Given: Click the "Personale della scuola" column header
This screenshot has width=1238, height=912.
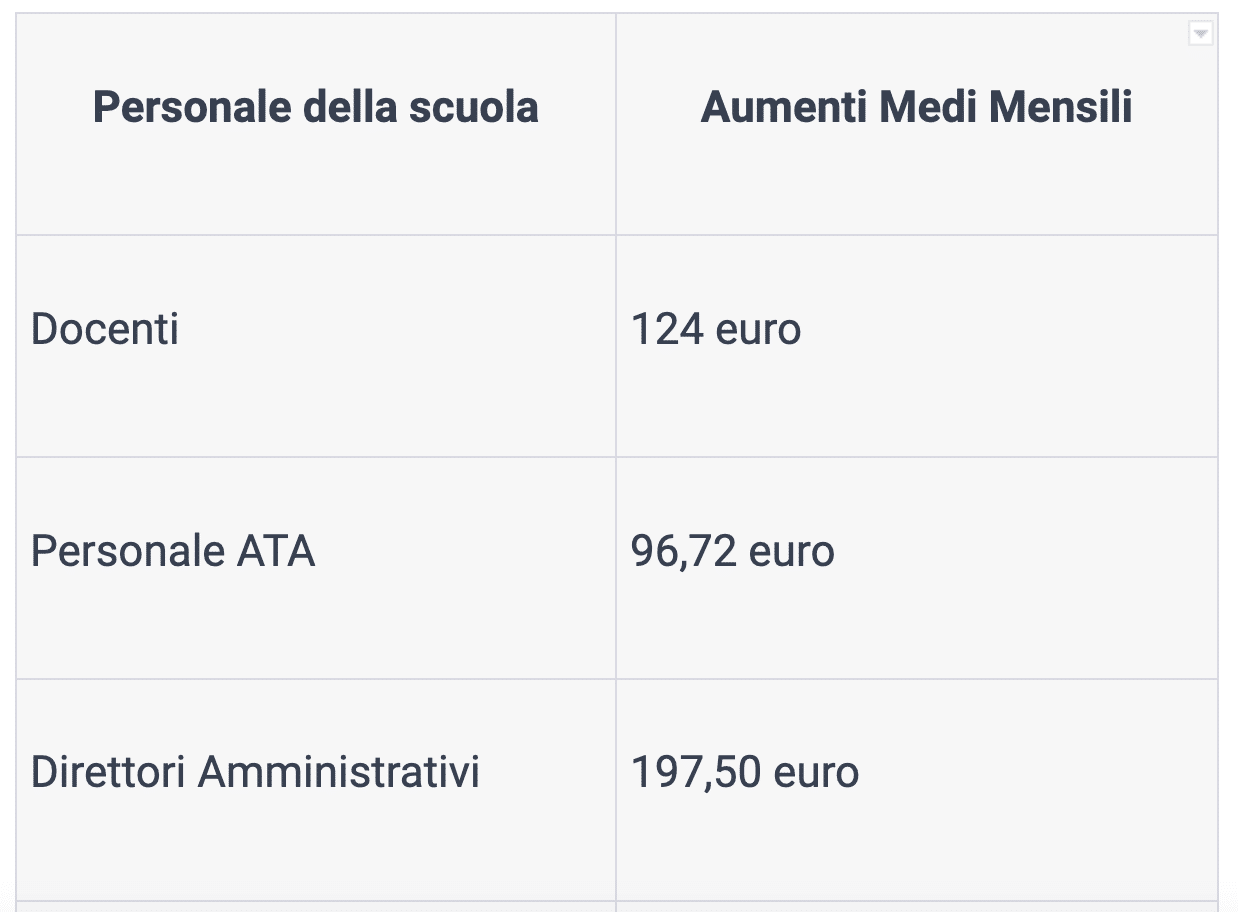Looking at the screenshot, I should tap(316, 107).
